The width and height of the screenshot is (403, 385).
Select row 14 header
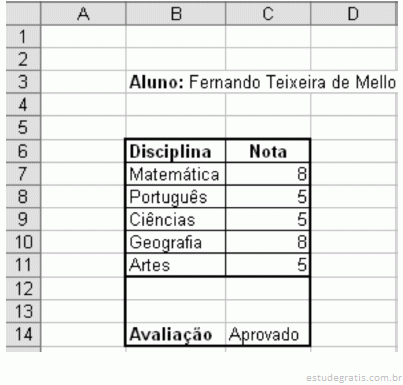pos(23,334)
